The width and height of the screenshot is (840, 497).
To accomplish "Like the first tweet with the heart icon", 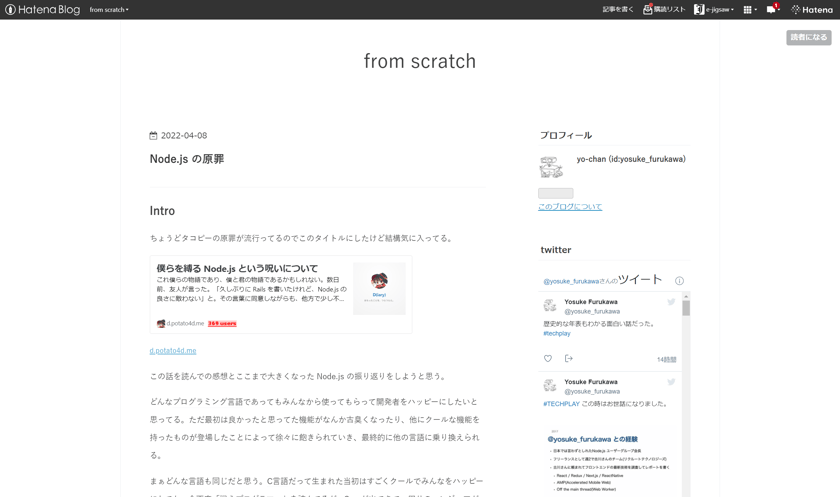I will click(548, 358).
